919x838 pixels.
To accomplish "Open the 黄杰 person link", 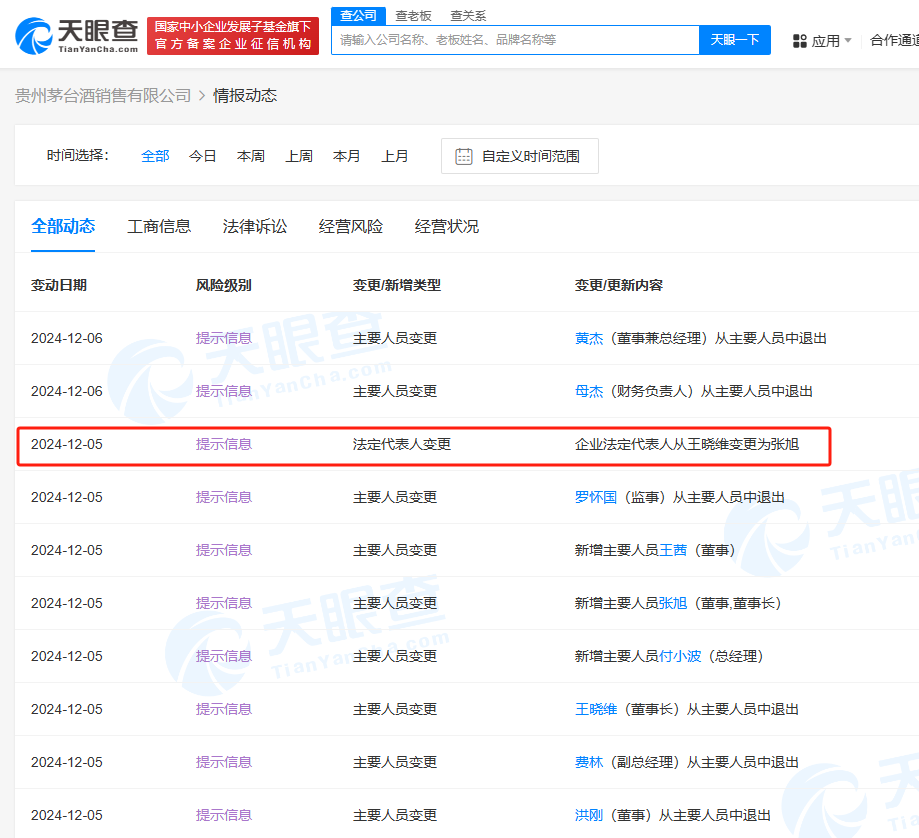I will [589, 339].
